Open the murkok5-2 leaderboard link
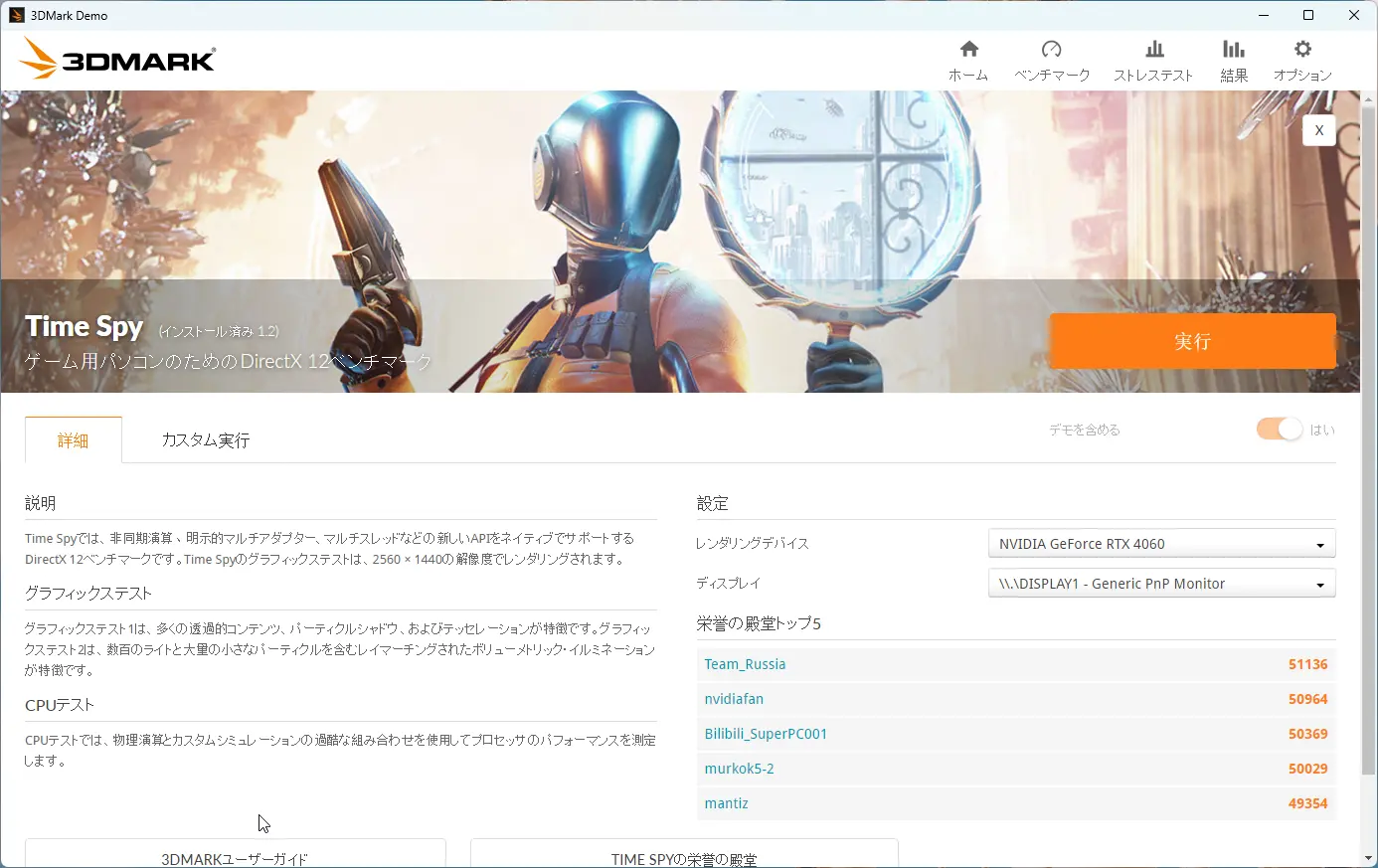Viewport: 1378px width, 868px height. (739, 769)
